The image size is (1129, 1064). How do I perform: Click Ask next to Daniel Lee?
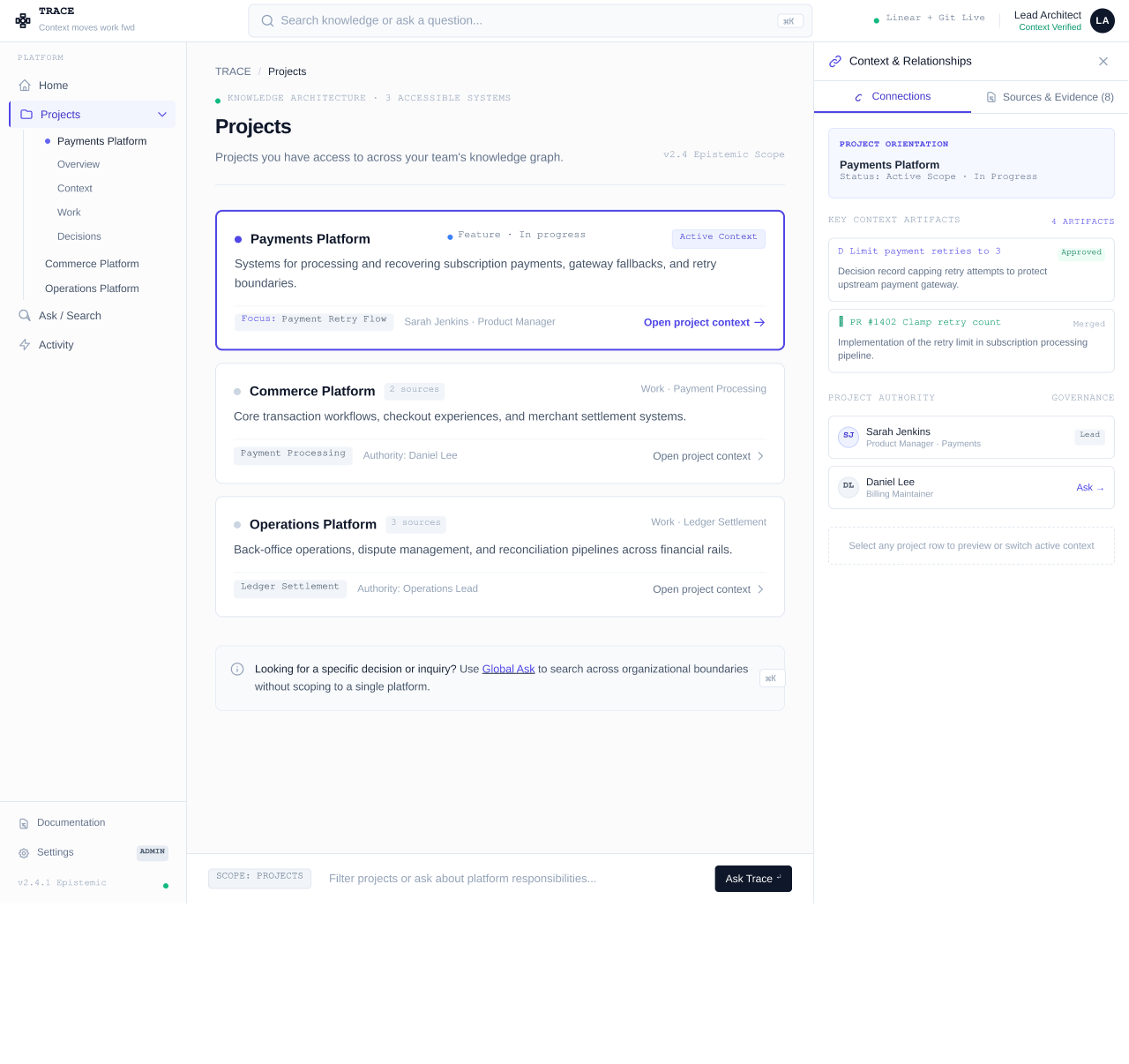click(1090, 488)
